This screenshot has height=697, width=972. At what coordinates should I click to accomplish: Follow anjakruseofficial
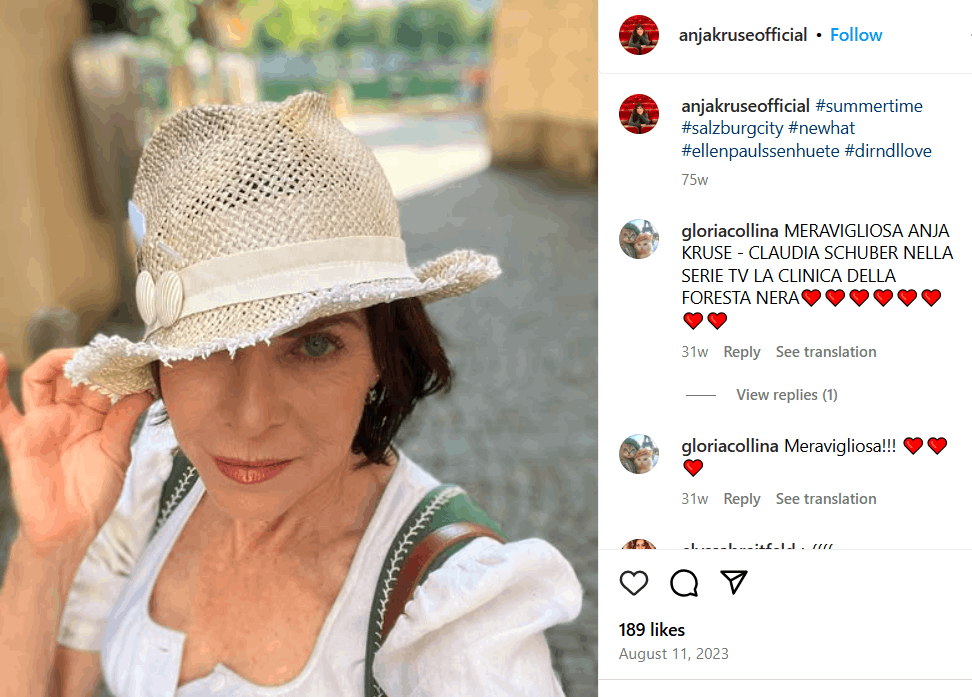click(x=856, y=35)
